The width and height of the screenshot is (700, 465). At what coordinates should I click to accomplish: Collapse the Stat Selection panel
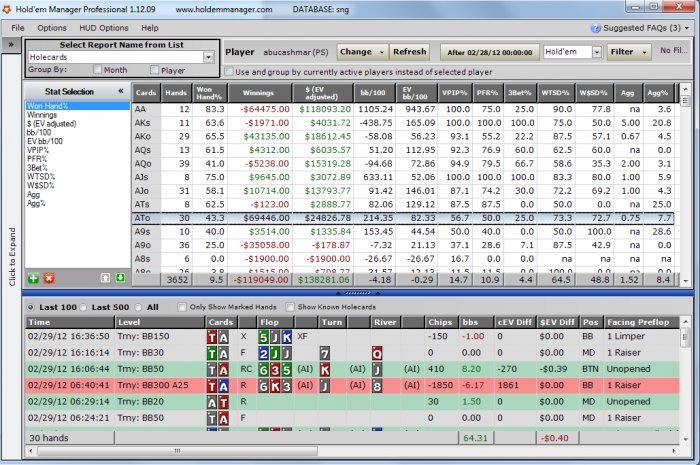tap(121, 91)
